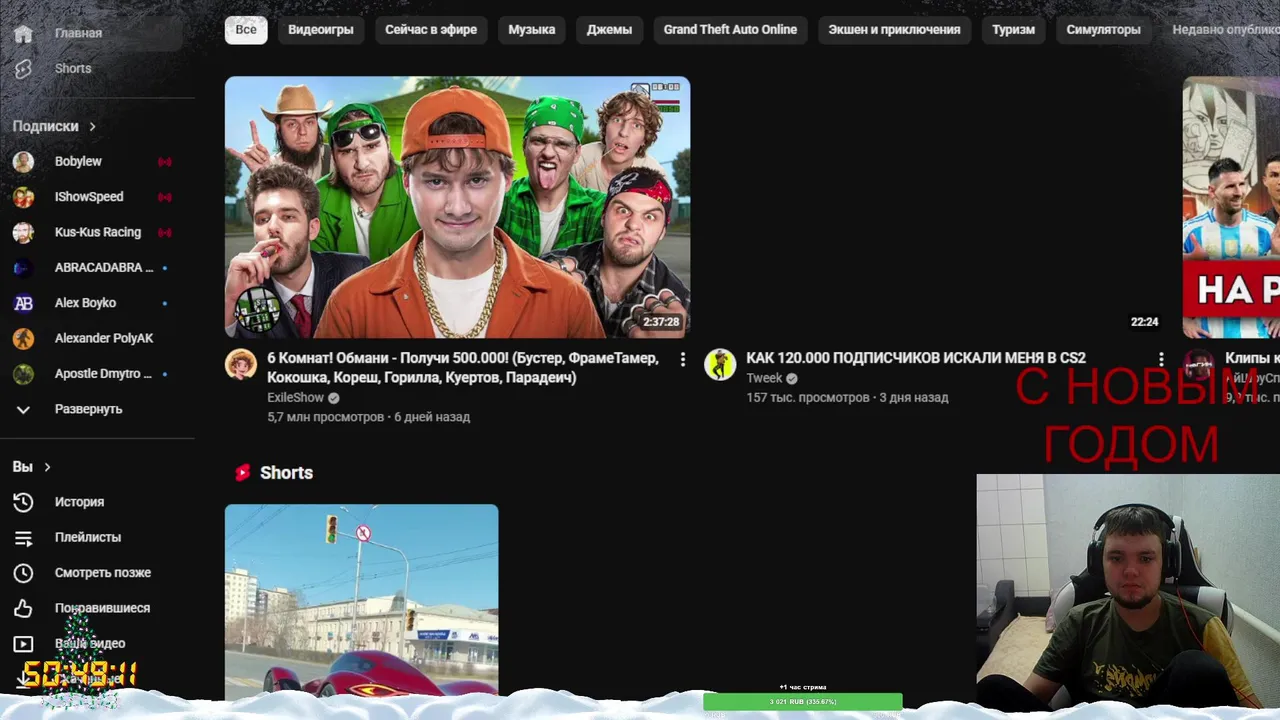The height and width of the screenshot is (720, 1280).
Task: Open more options for Tweek CS2 video
Action: 1161,359
